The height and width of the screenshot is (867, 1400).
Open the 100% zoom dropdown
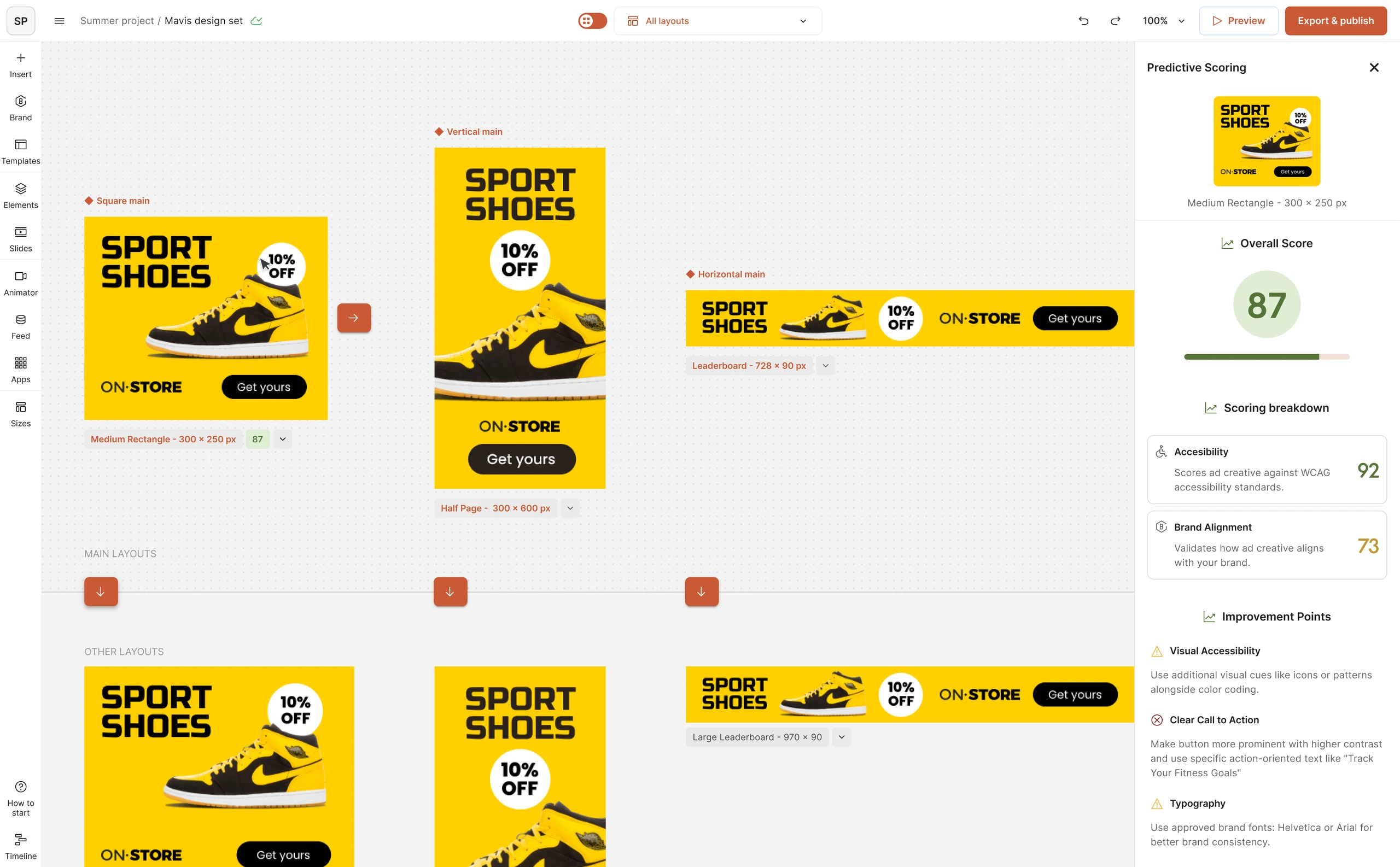point(1164,21)
